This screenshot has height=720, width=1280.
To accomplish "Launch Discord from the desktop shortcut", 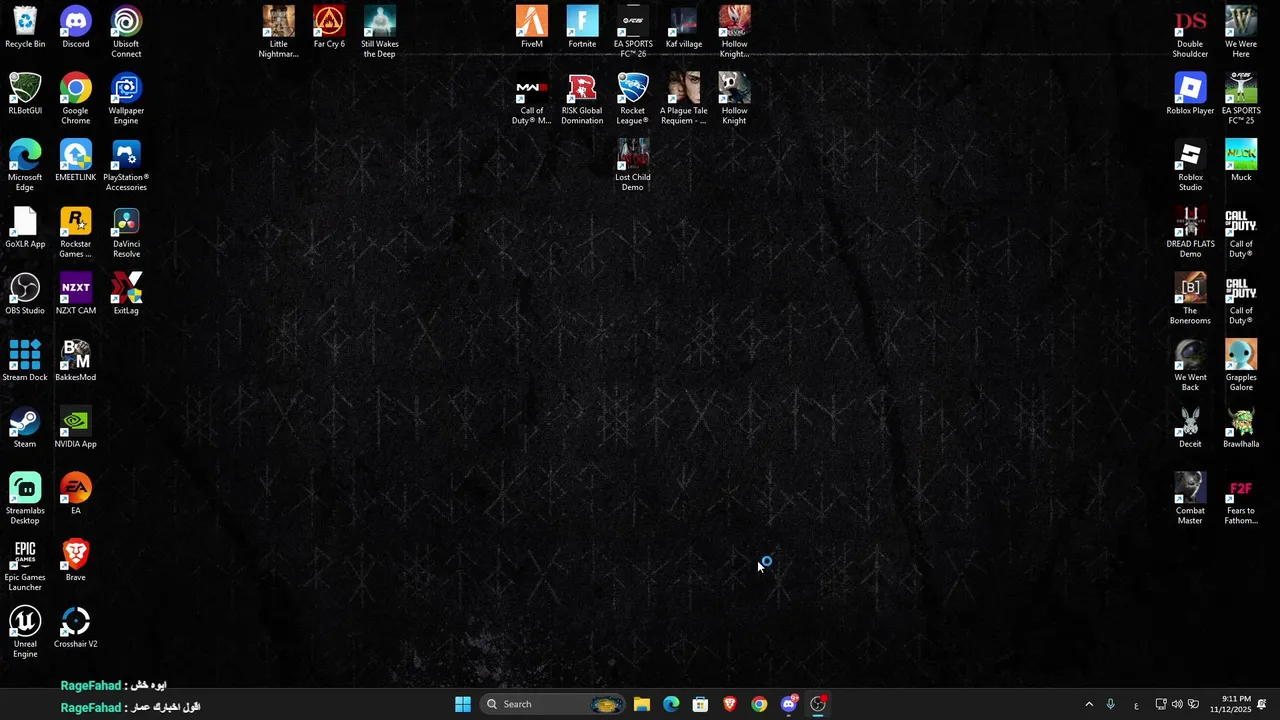I will [x=76, y=28].
